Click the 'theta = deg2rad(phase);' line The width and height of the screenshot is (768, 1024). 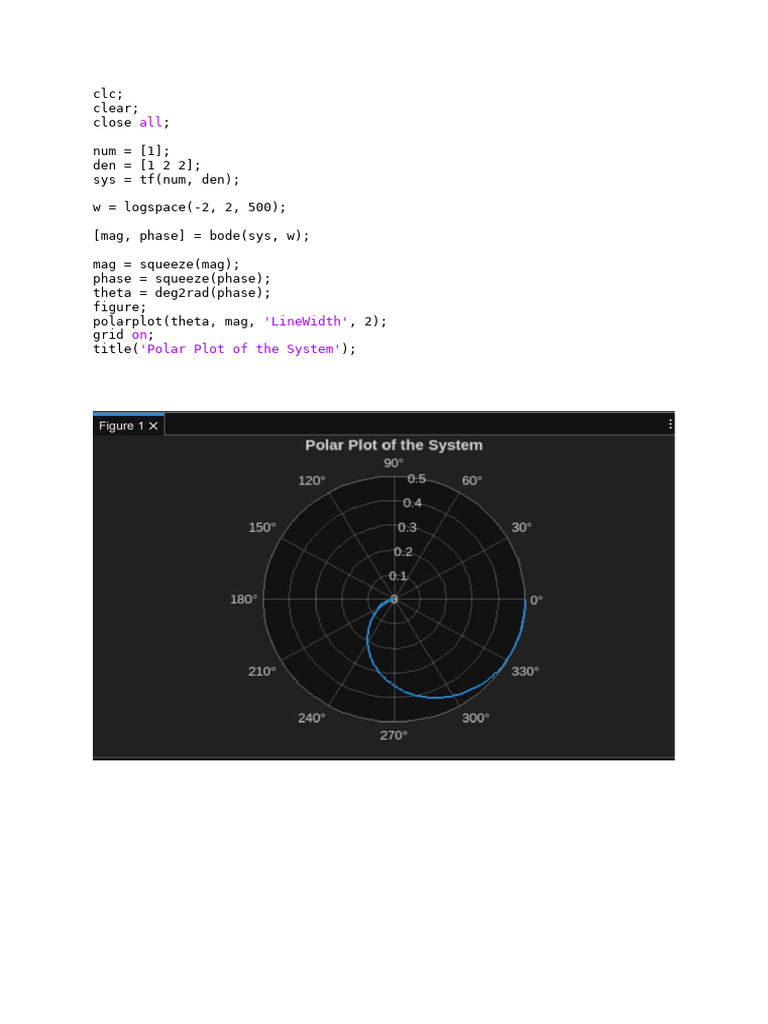[182, 293]
